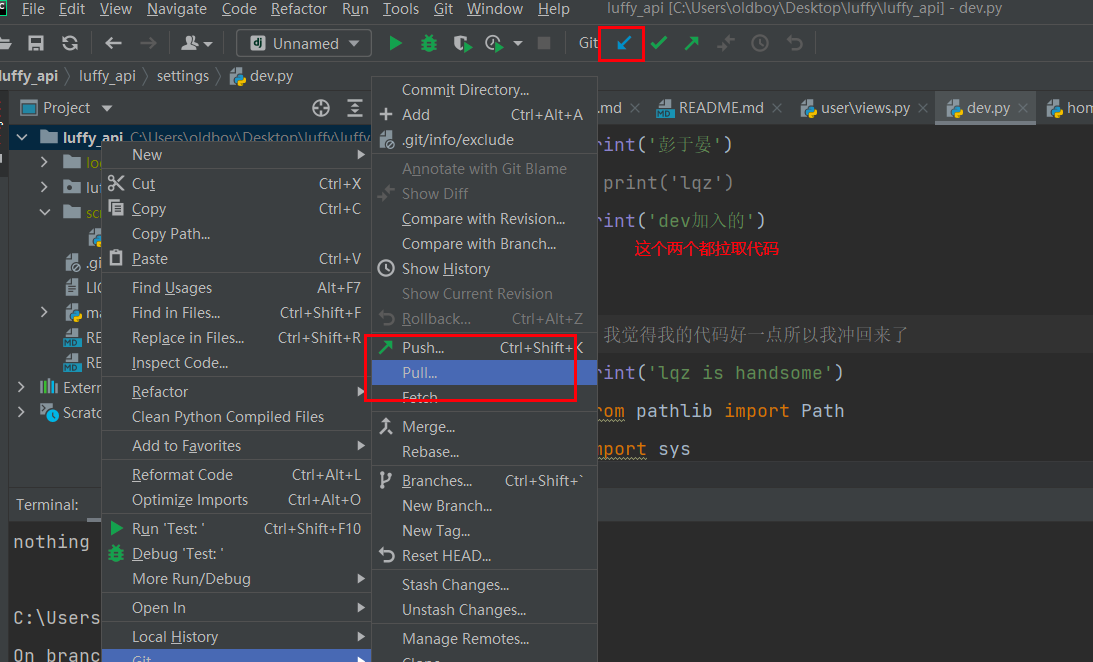Choose Commit Directory... option
The height and width of the screenshot is (662, 1093).
click(484, 90)
